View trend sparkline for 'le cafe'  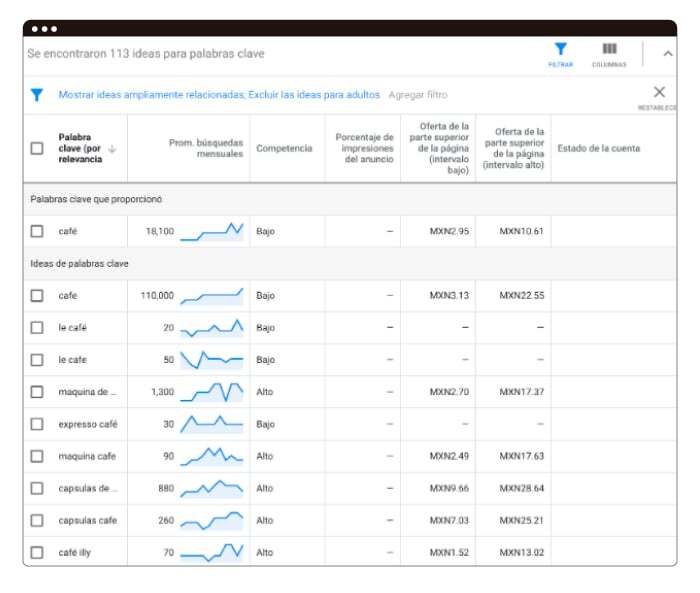coord(212,360)
